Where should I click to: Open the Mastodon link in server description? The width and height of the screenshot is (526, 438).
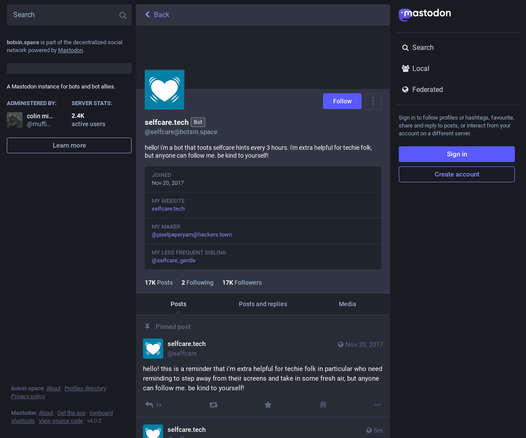(70, 50)
